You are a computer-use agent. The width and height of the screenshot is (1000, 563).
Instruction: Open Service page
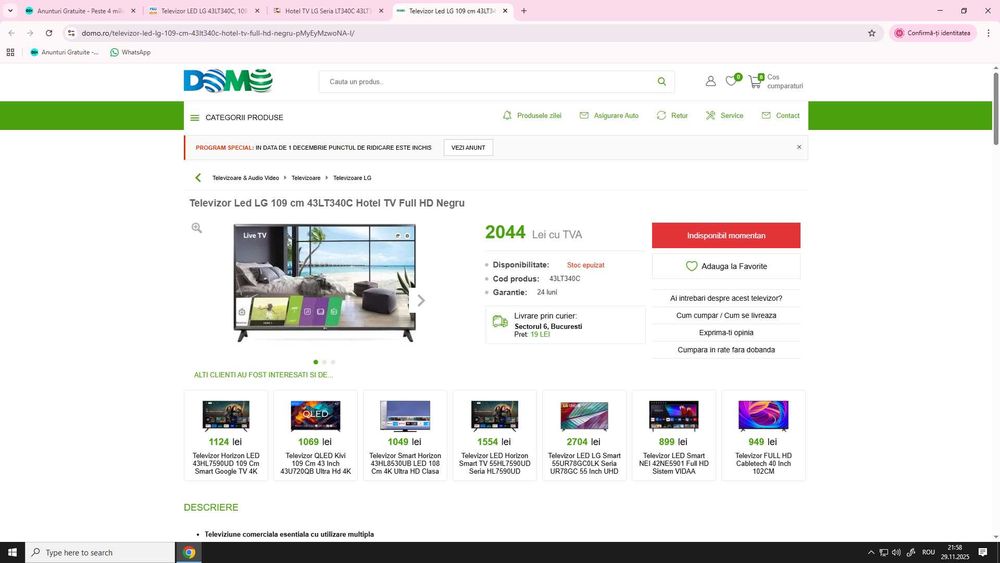(x=724, y=115)
